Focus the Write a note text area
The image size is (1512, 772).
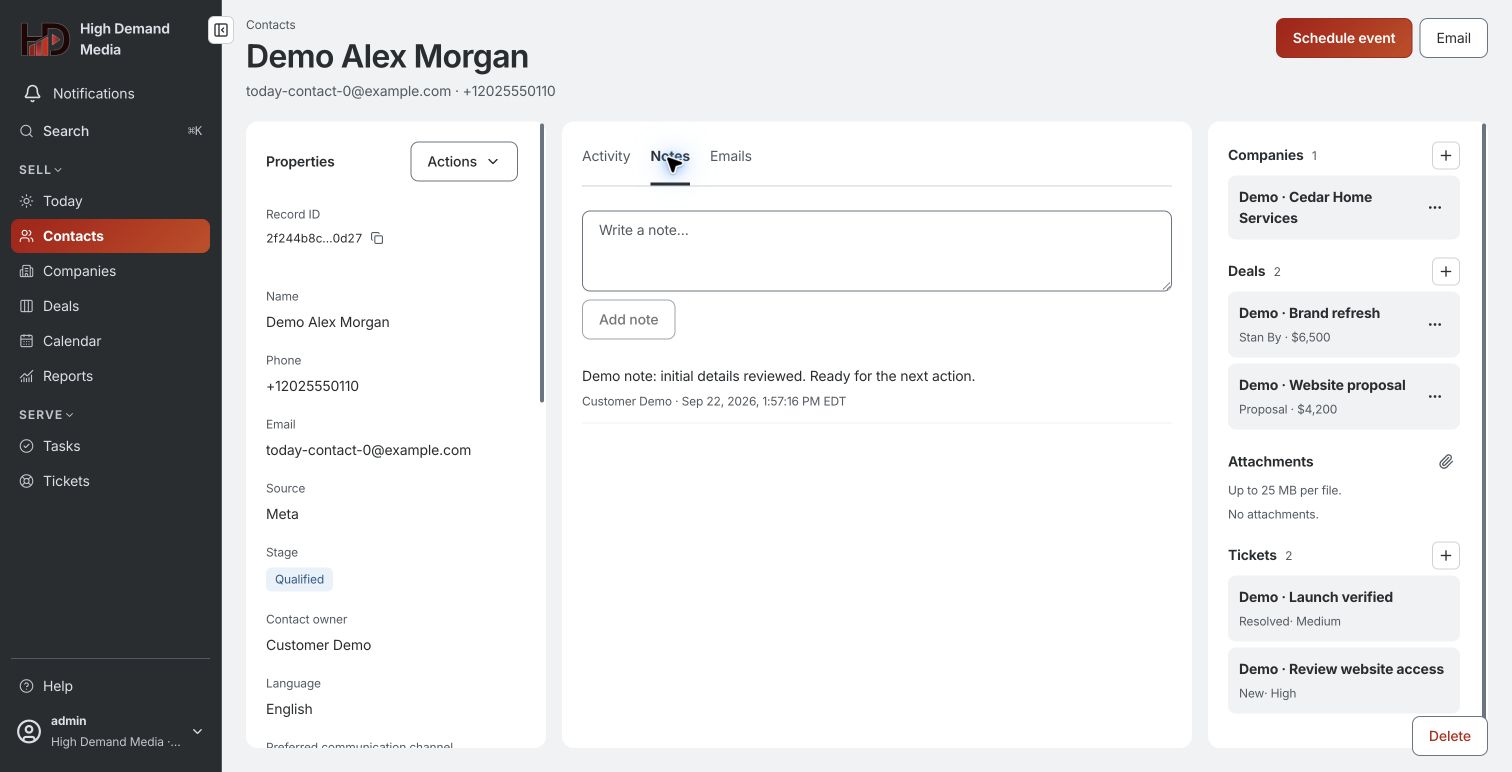(877, 251)
